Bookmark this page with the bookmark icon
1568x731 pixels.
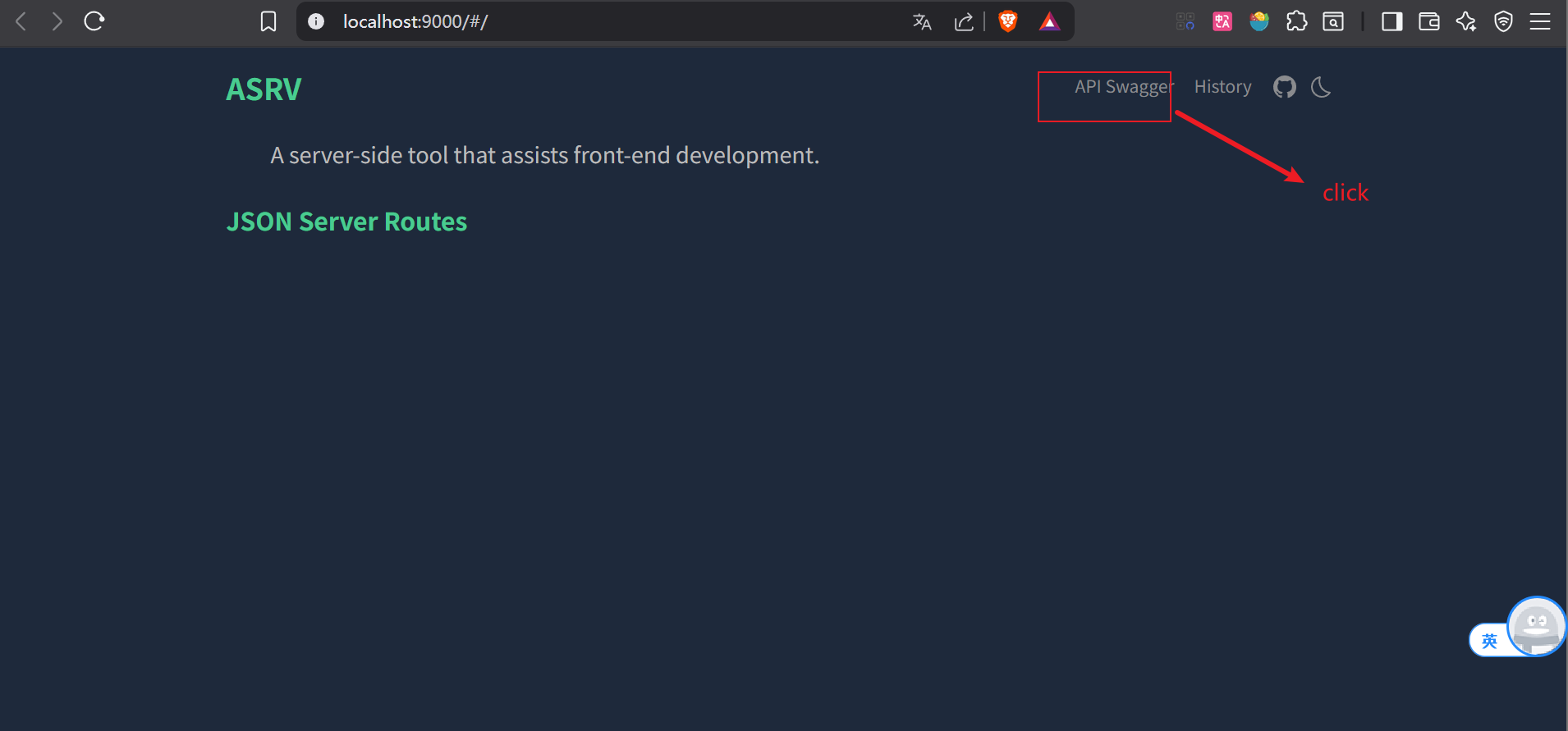(268, 21)
